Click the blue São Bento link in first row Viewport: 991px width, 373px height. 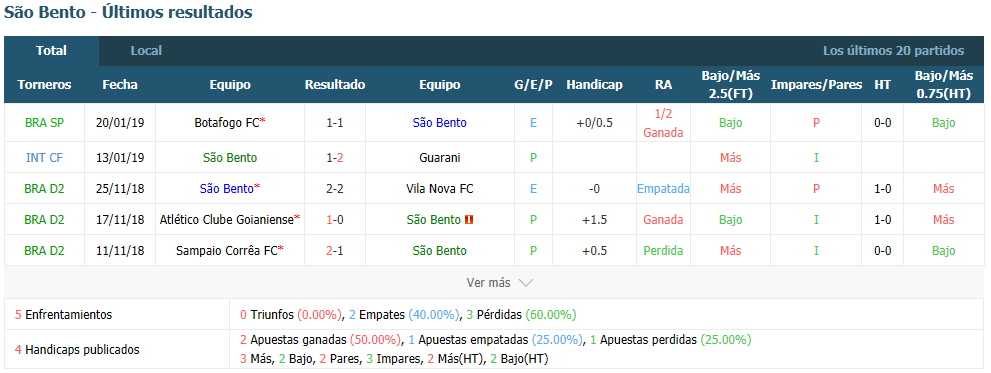pos(439,123)
